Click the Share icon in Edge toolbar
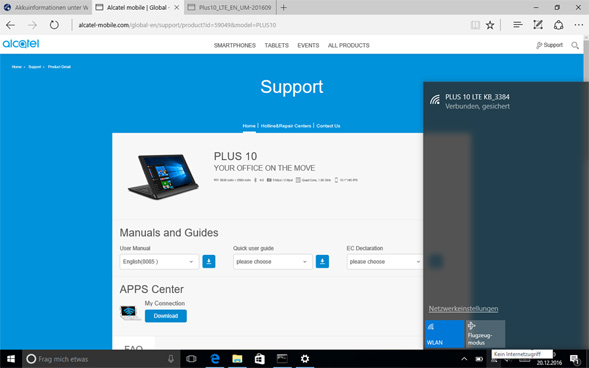589x368 pixels. click(x=559, y=25)
